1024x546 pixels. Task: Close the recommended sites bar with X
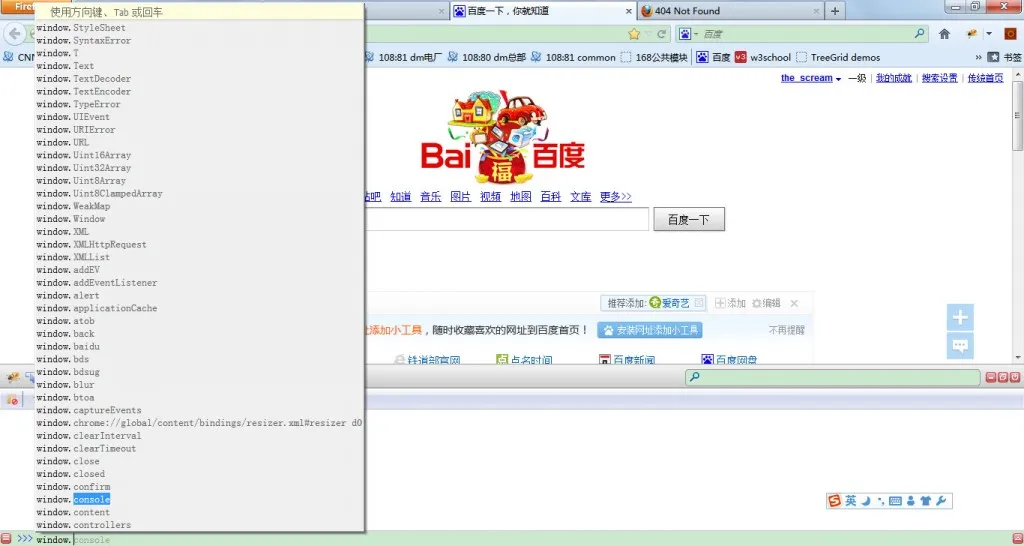[x=794, y=303]
